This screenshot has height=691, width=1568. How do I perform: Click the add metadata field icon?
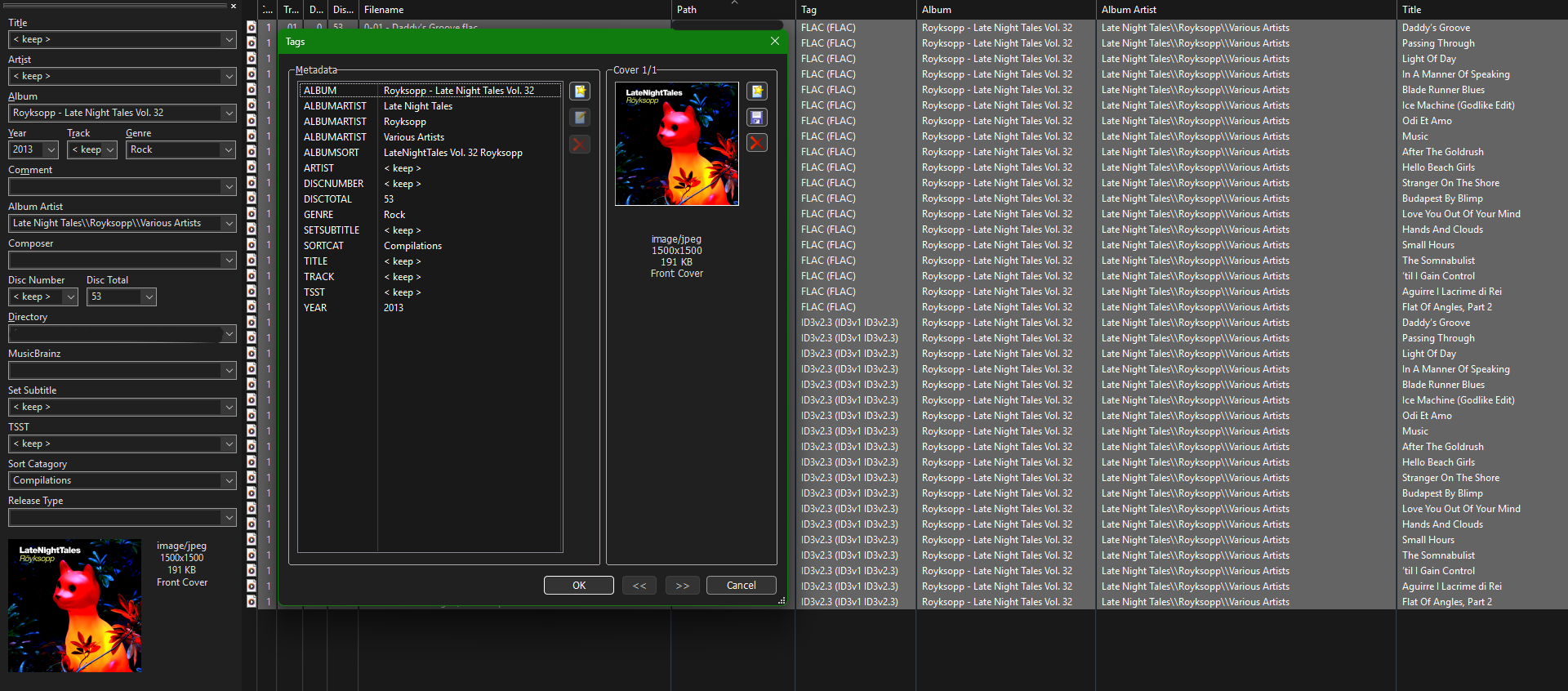pos(580,91)
